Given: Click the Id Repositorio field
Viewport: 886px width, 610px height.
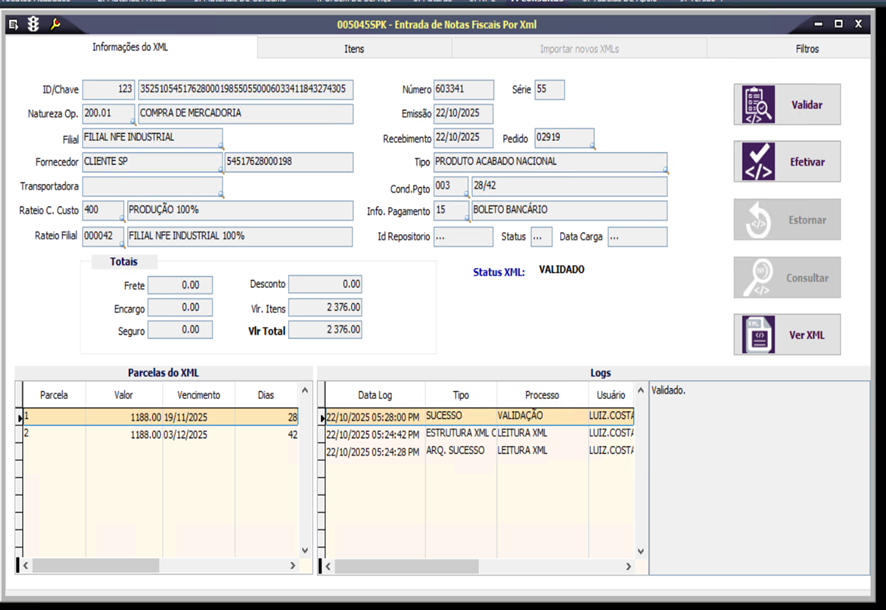Looking at the screenshot, I should [x=463, y=237].
